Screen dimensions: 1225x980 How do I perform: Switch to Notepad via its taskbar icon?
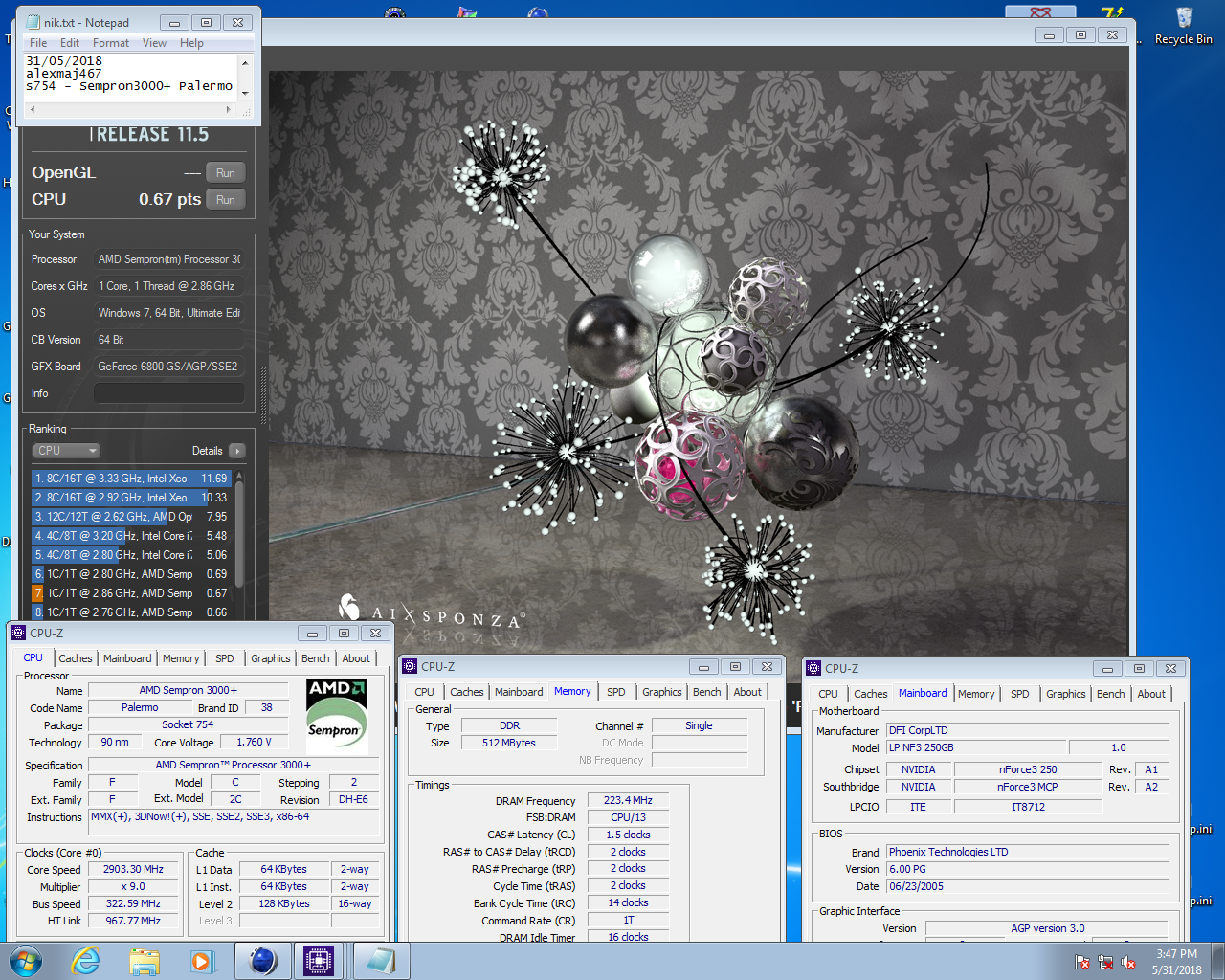[380, 961]
